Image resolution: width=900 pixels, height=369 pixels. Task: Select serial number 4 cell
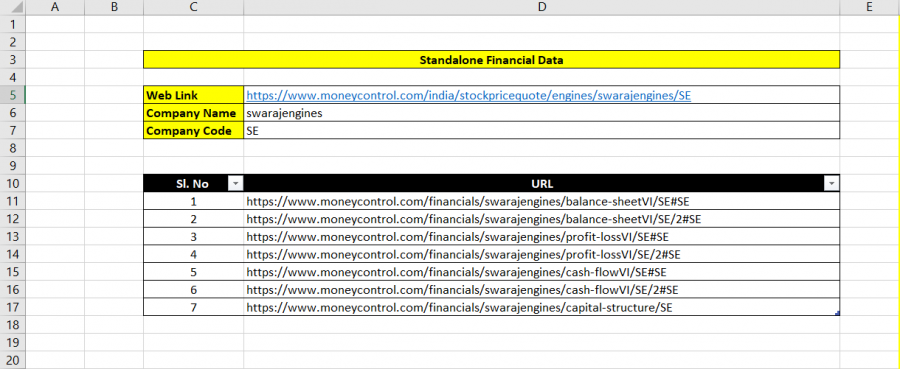(193, 254)
